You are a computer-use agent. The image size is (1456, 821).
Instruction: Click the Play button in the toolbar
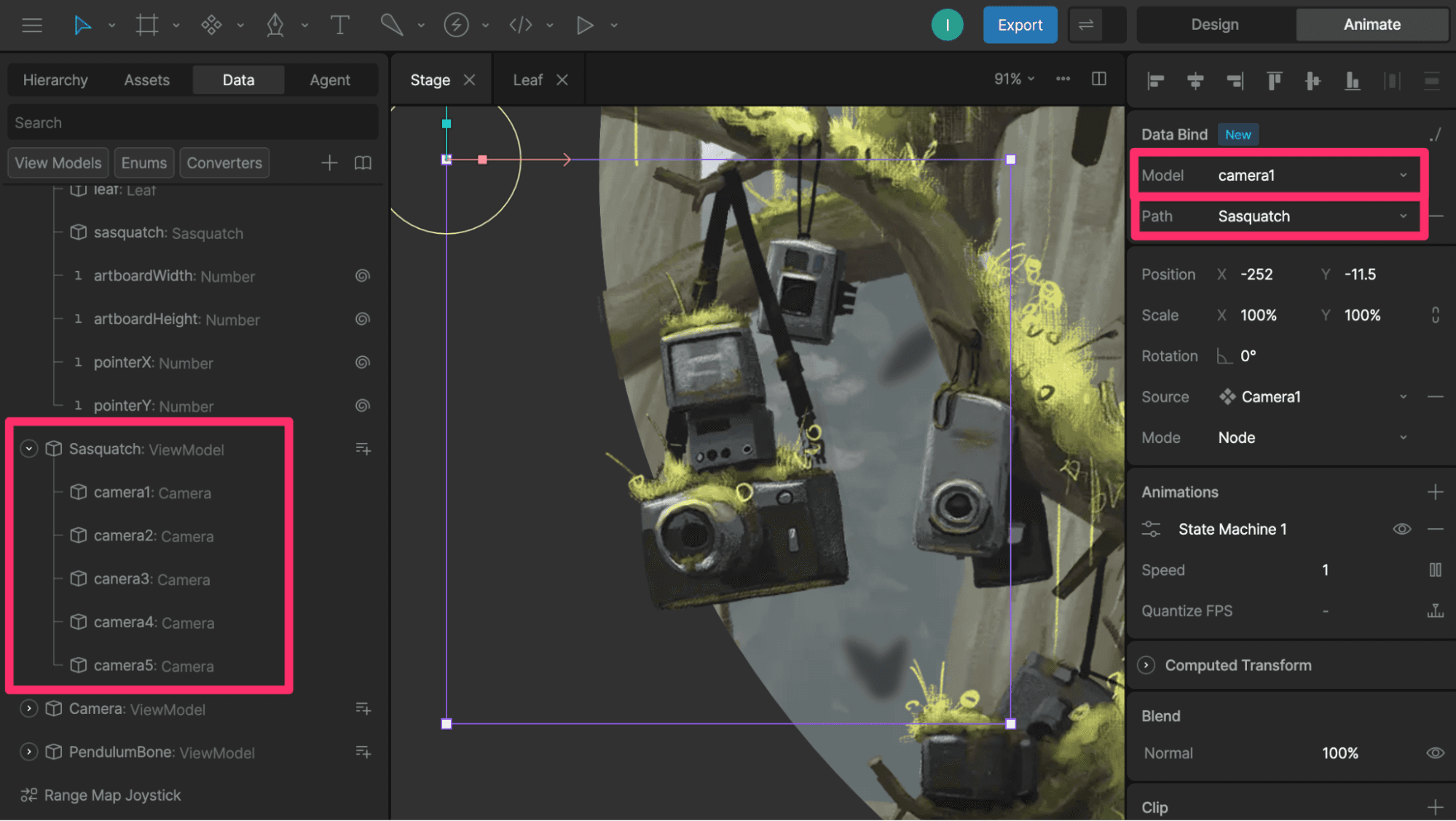pos(584,25)
